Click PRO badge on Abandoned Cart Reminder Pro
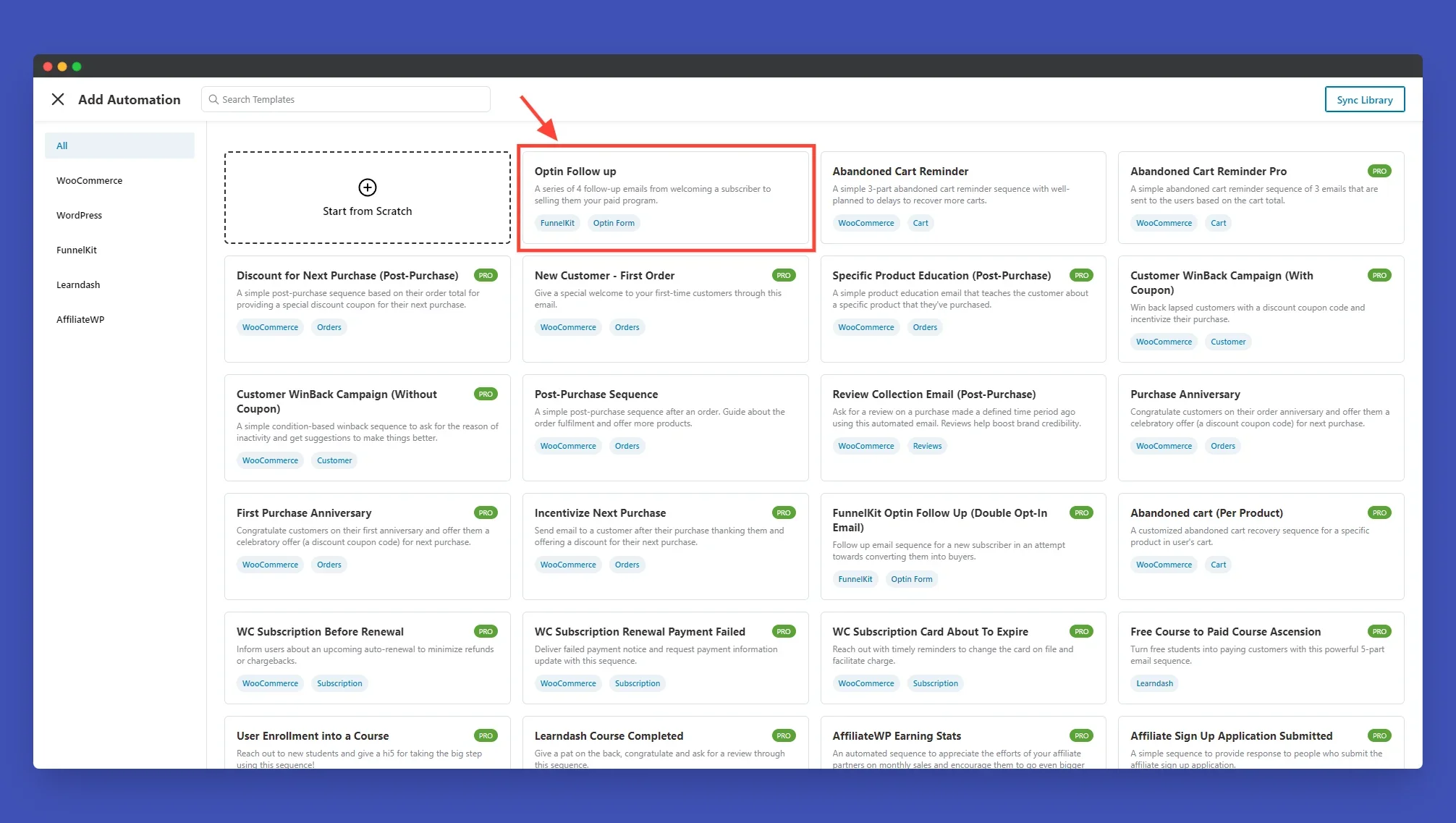 (x=1379, y=172)
